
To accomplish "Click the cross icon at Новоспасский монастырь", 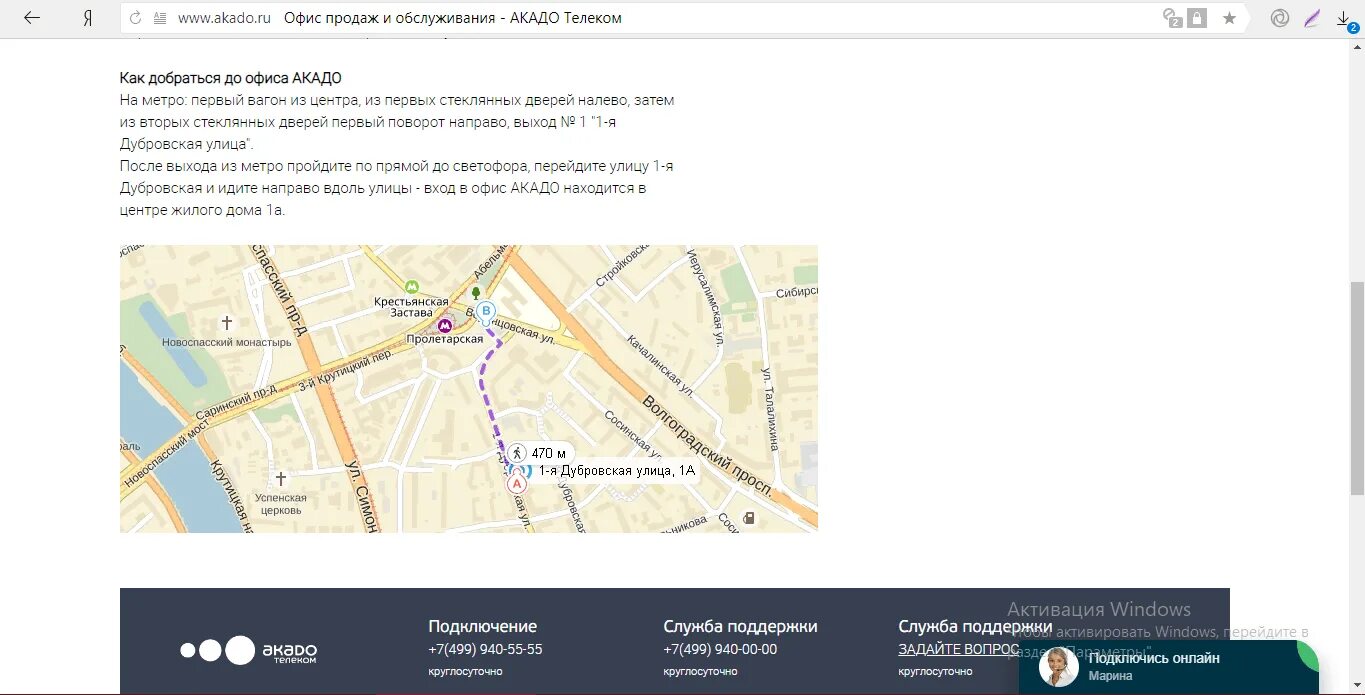I will pyautogui.click(x=227, y=323).
